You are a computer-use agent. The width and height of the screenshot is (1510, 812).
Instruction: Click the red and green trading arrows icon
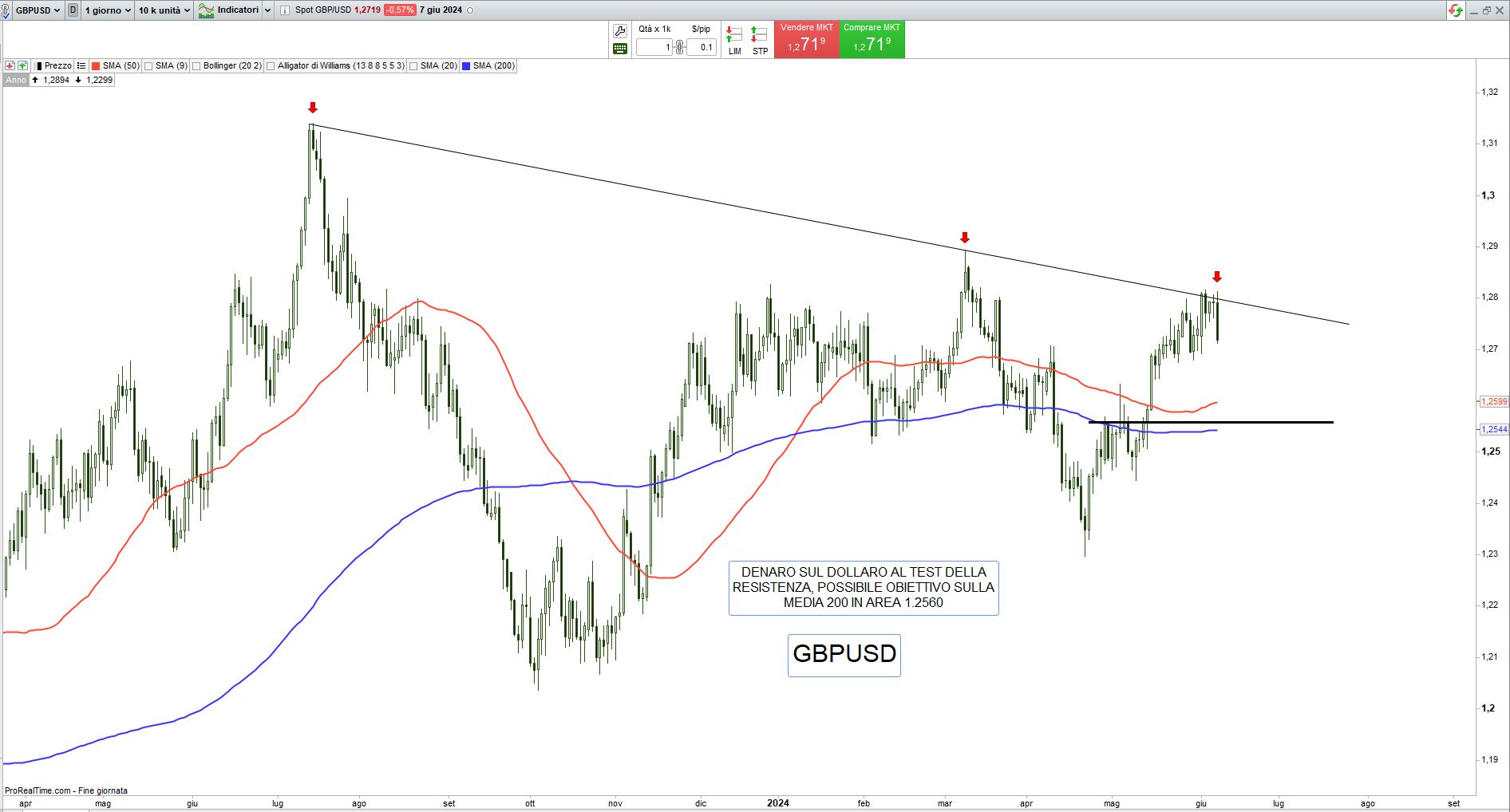[1456, 10]
